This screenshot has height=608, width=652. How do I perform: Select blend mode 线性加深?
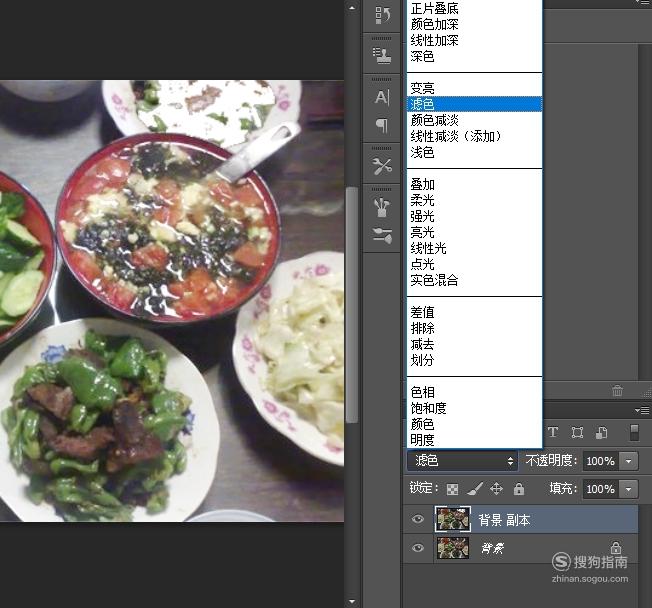[475, 40]
